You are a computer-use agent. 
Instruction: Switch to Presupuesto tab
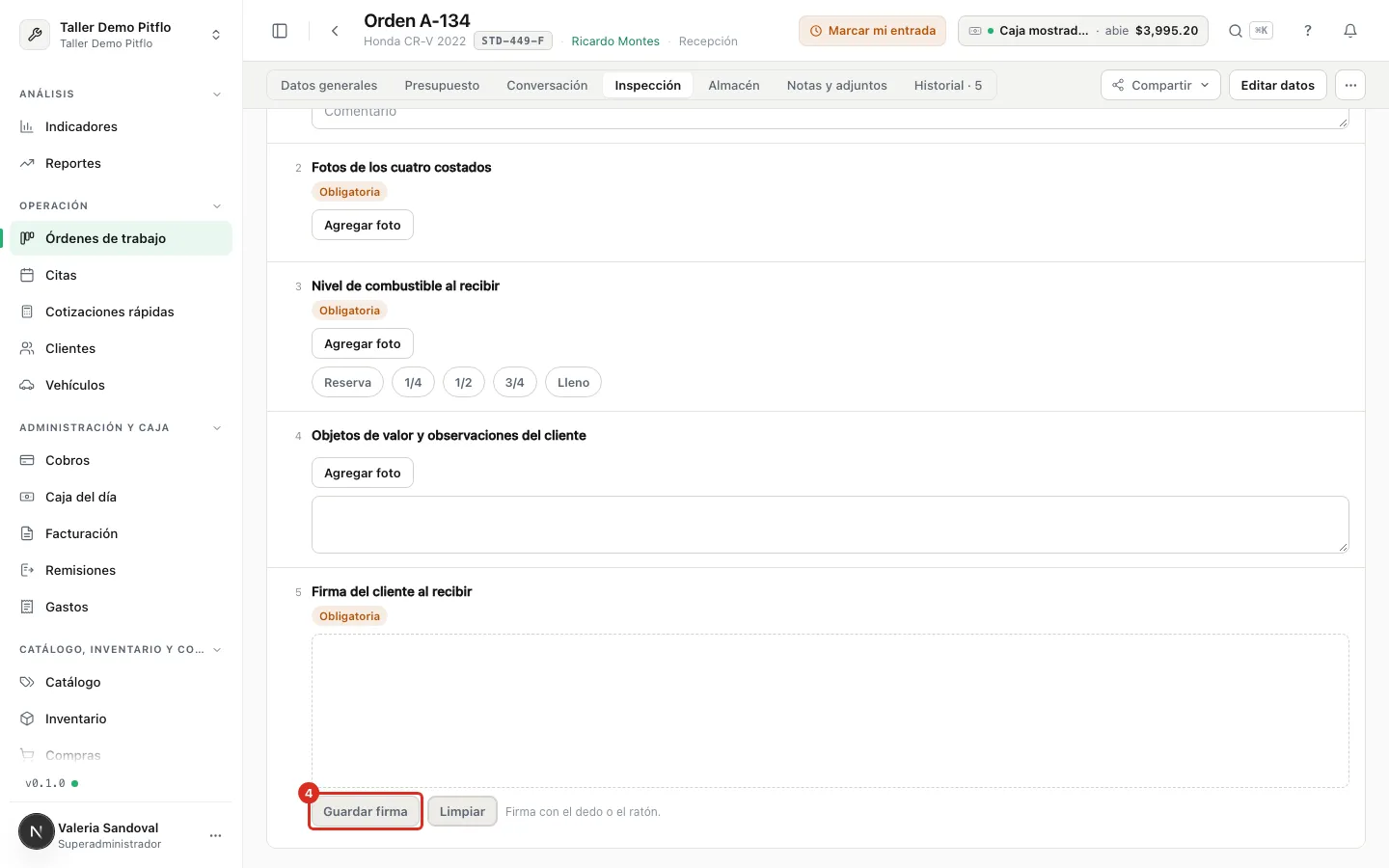click(442, 85)
